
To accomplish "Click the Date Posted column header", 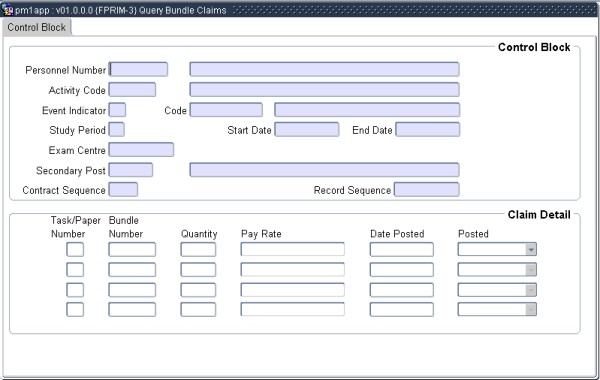I will (x=397, y=234).
